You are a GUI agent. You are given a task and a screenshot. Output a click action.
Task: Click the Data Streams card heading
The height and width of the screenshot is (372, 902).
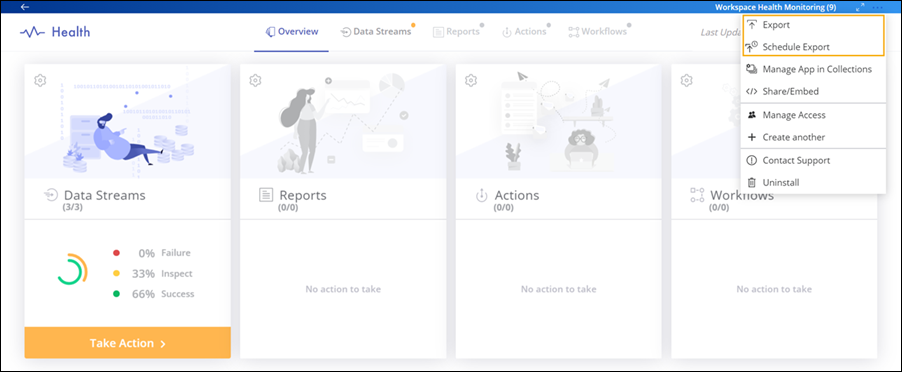pos(105,195)
